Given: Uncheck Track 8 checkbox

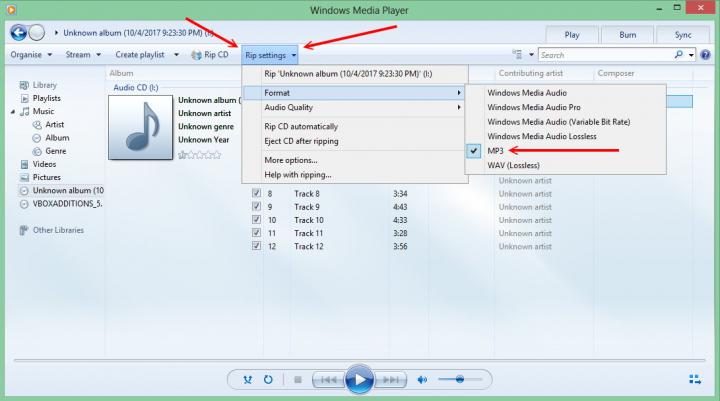Looking at the screenshot, I should point(256,193).
